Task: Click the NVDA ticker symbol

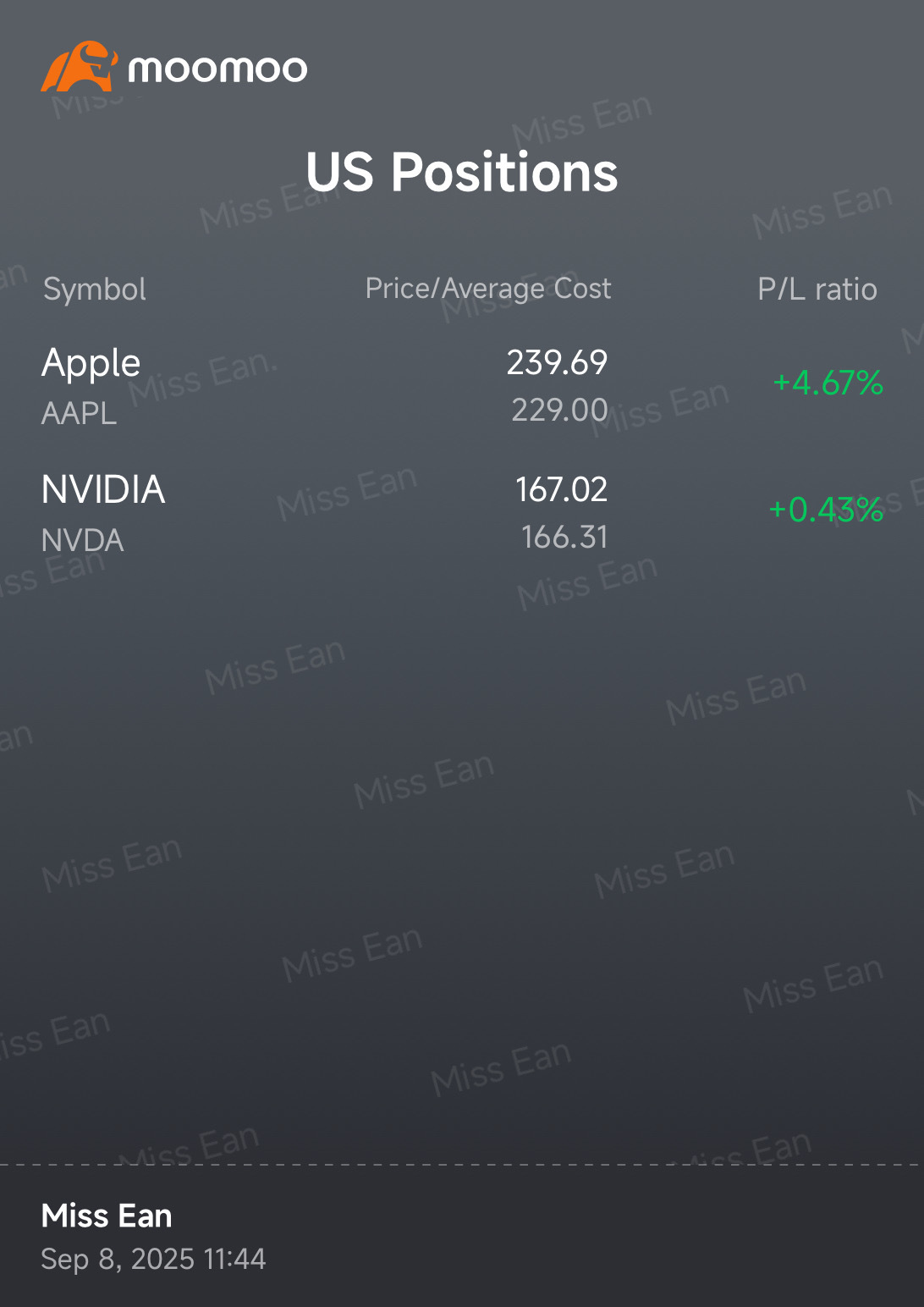Action: pos(83,540)
